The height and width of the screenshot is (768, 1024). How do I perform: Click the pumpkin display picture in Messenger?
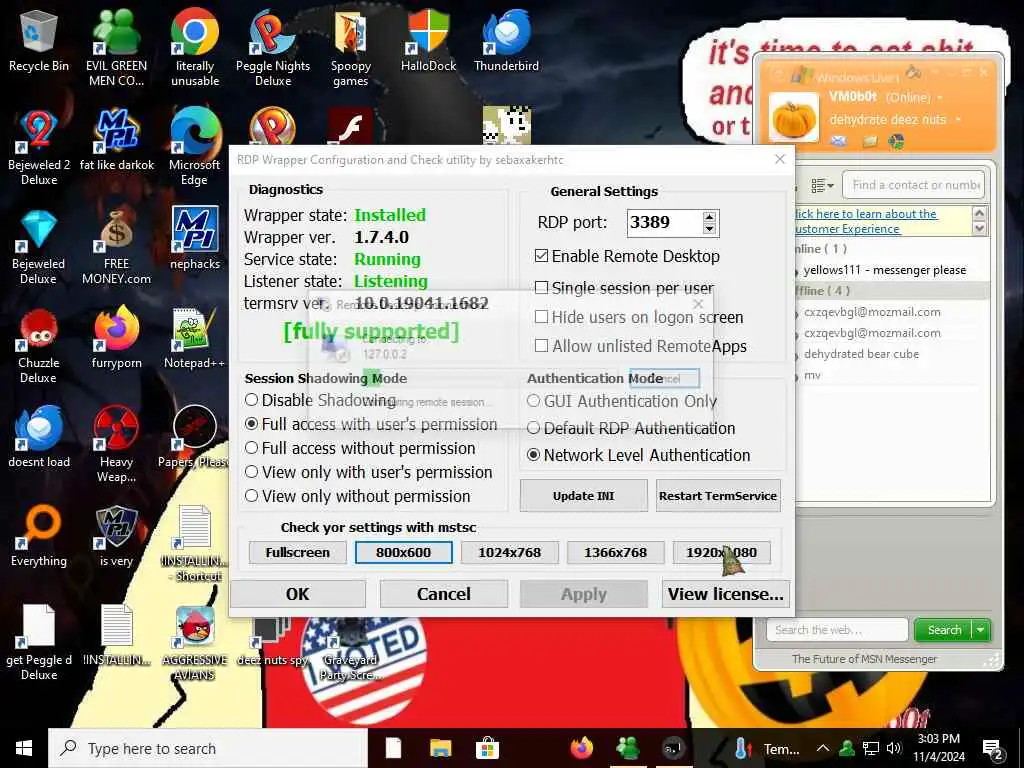[x=794, y=118]
